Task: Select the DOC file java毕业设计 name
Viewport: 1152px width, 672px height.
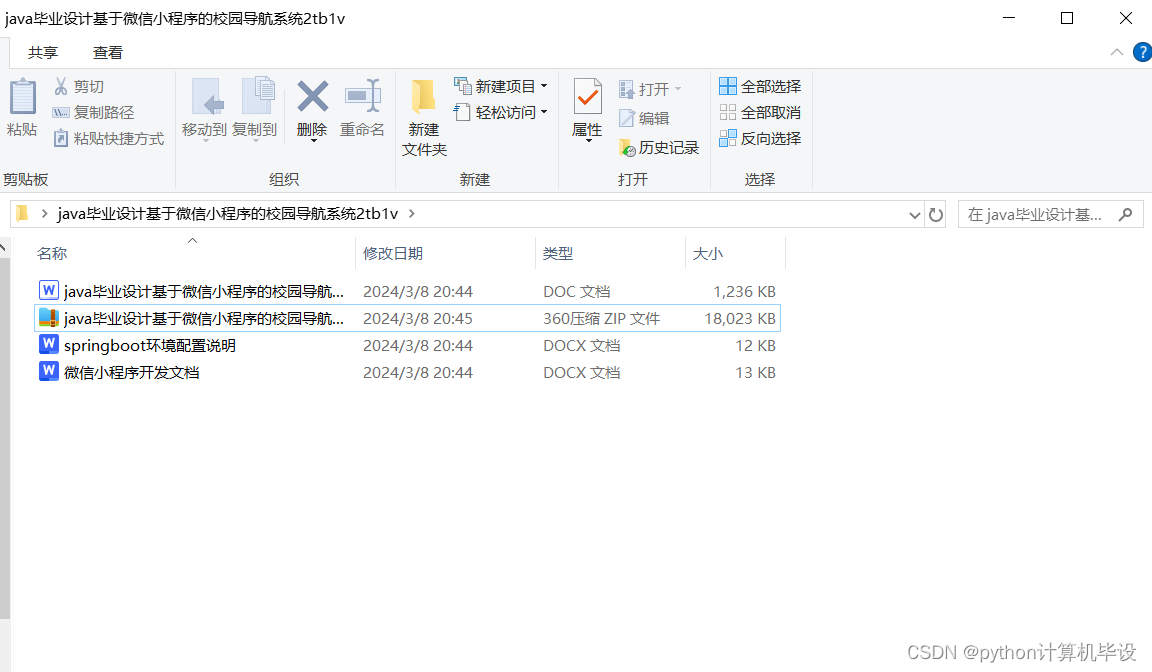Action: pyautogui.click(x=204, y=292)
